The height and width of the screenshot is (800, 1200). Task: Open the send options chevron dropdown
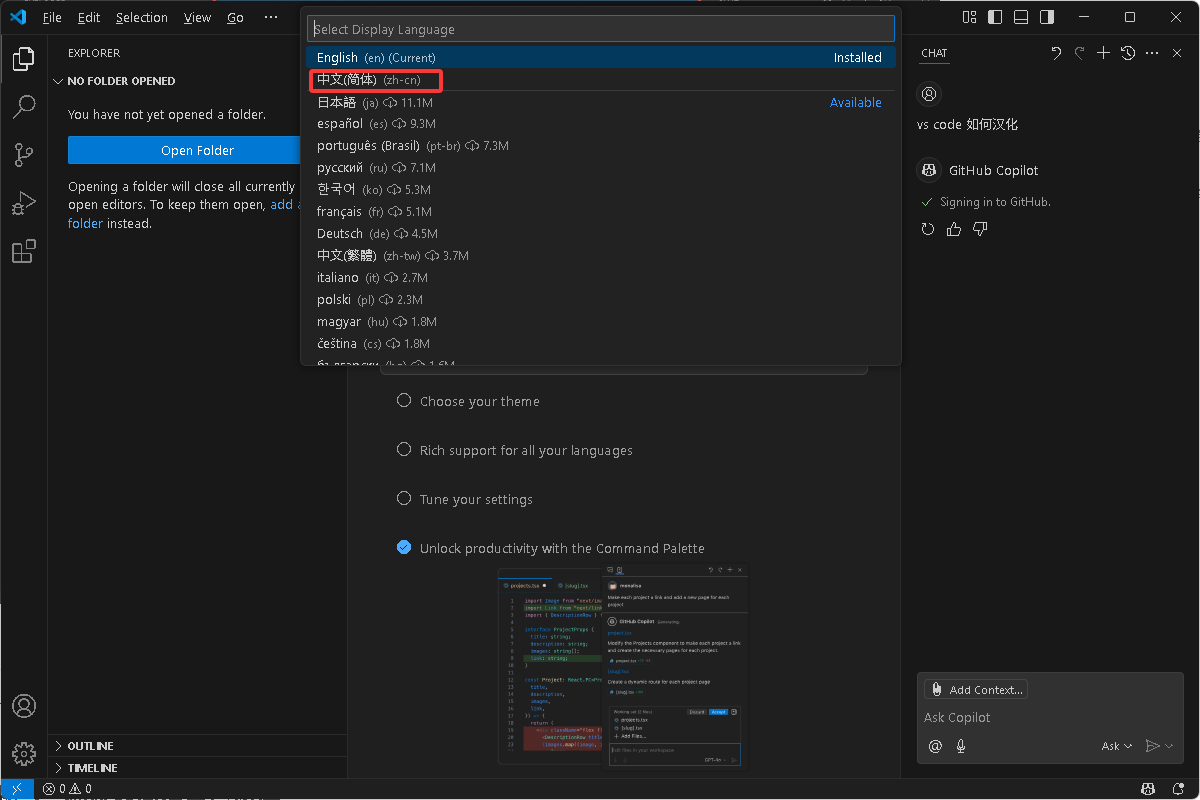1169,746
